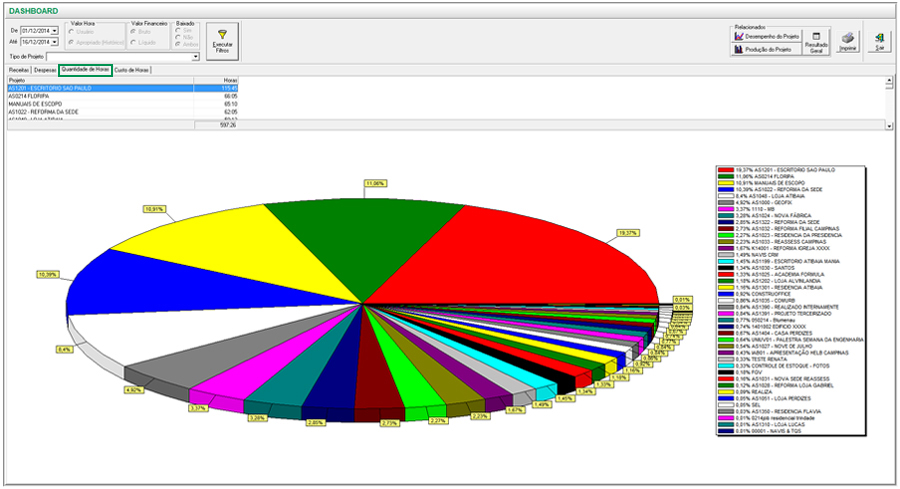
Task: Switch to the Custo de Horas tab
Action: (131, 70)
